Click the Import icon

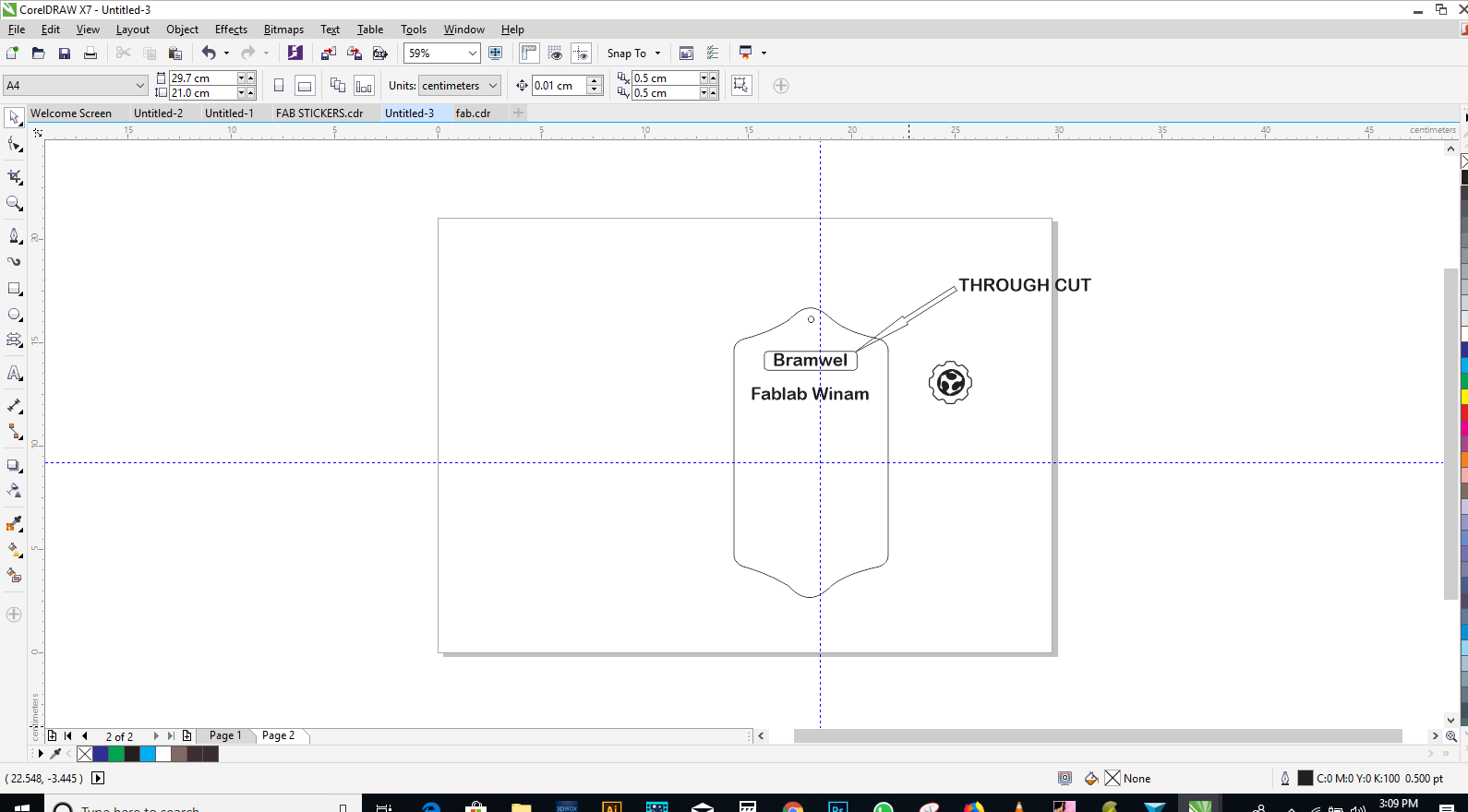pos(328,54)
